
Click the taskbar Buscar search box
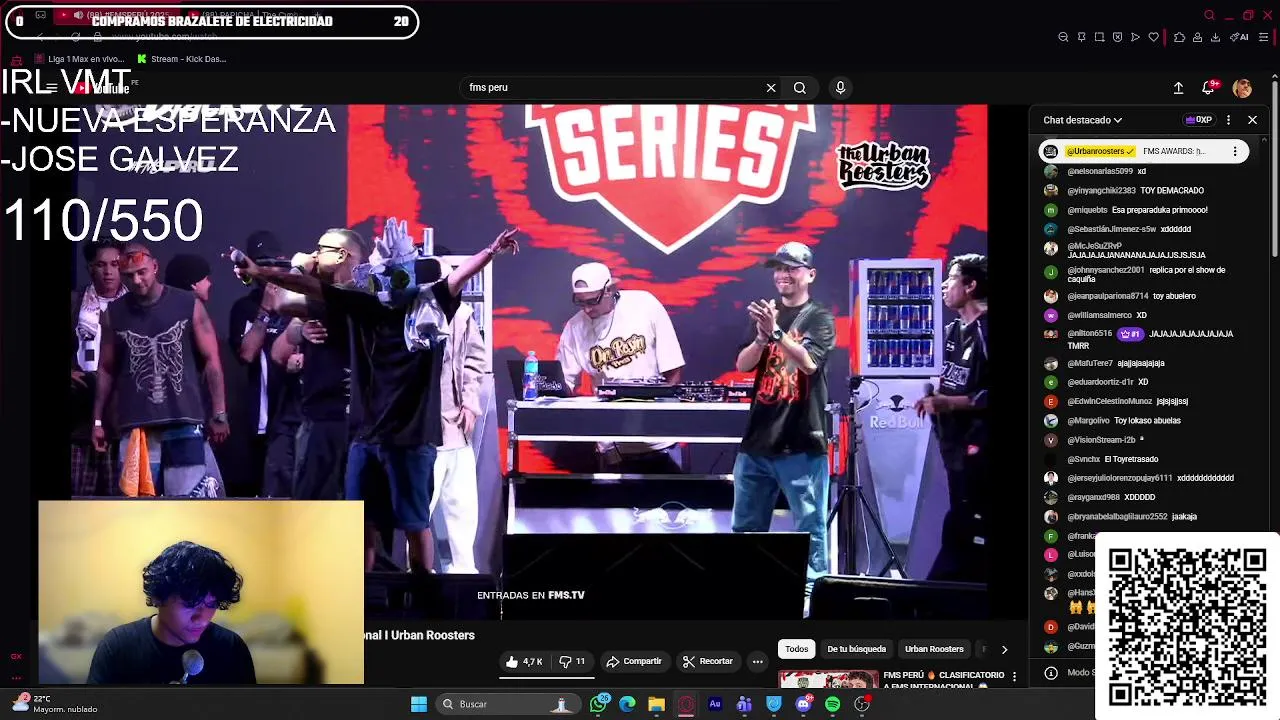pyautogui.click(x=509, y=704)
